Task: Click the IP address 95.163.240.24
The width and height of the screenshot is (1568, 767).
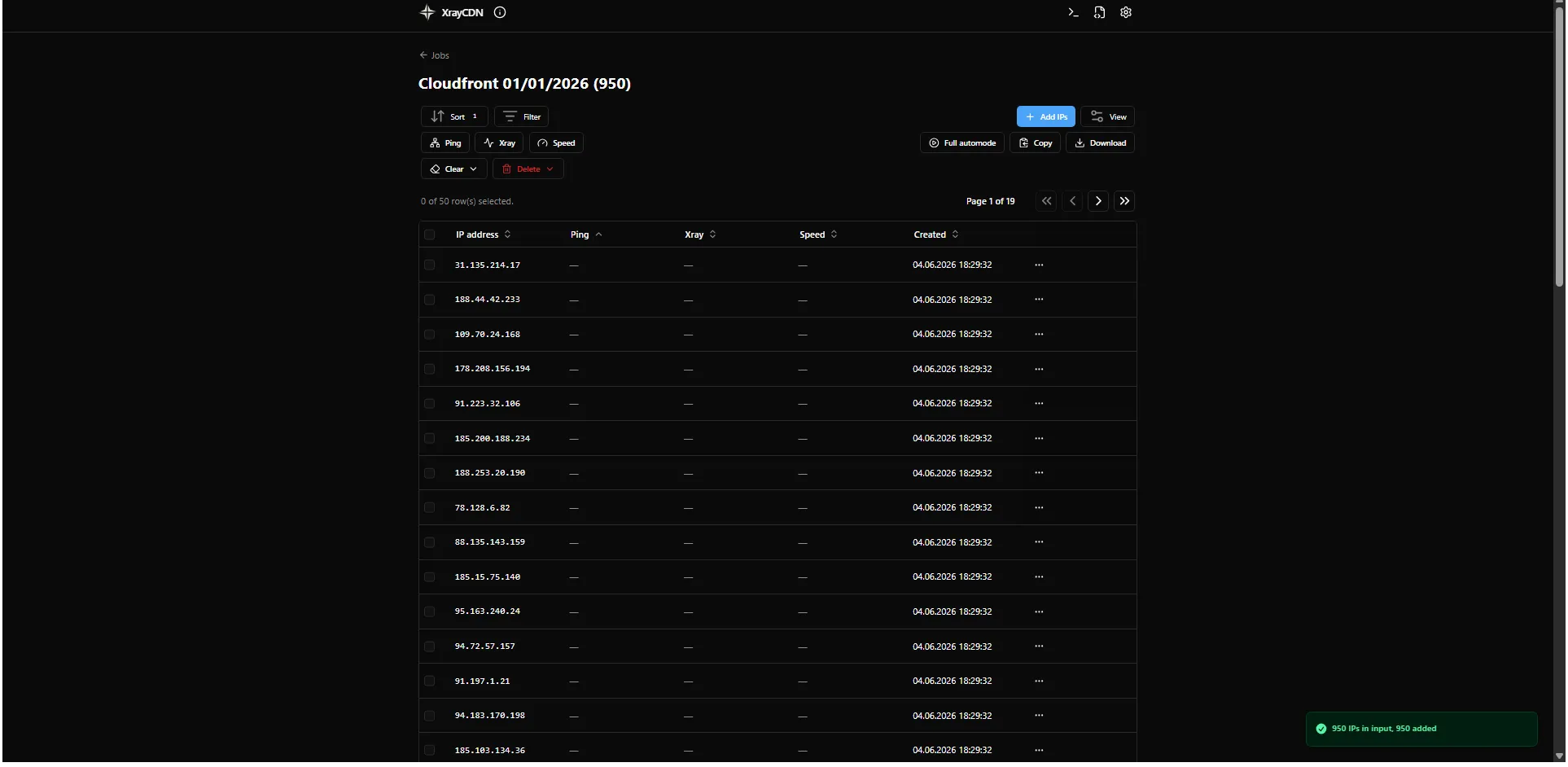Action: pyautogui.click(x=487, y=611)
